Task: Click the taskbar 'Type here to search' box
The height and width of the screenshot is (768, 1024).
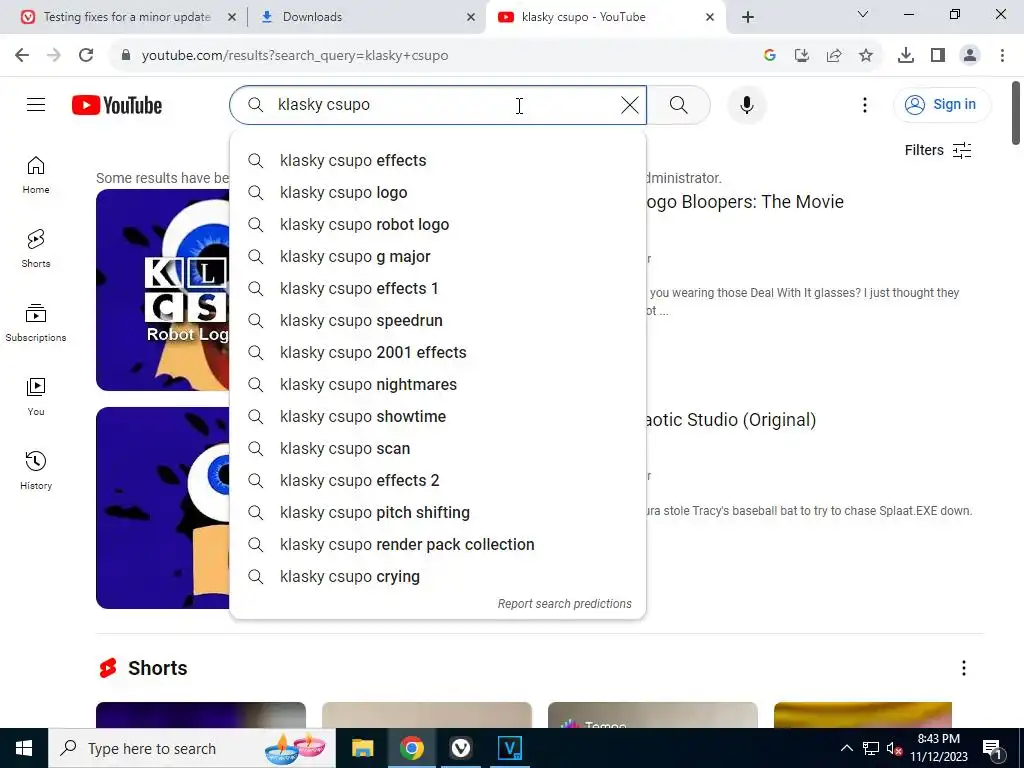Action: [x=192, y=748]
